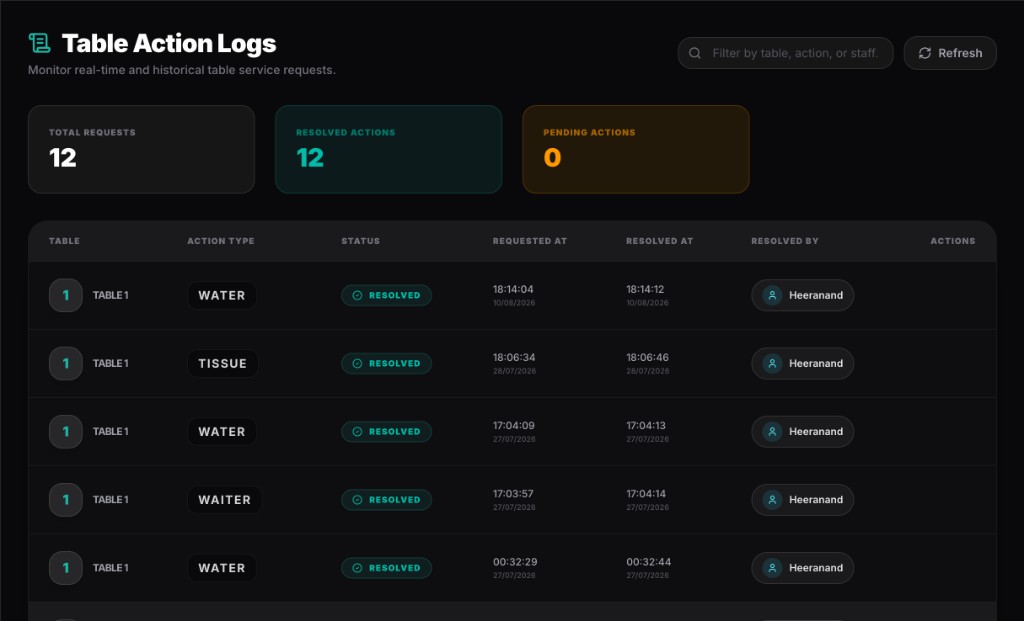Click table number badge in 17:03:57 row
Viewport: 1024px width, 621px height.
click(x=65, y=500)
